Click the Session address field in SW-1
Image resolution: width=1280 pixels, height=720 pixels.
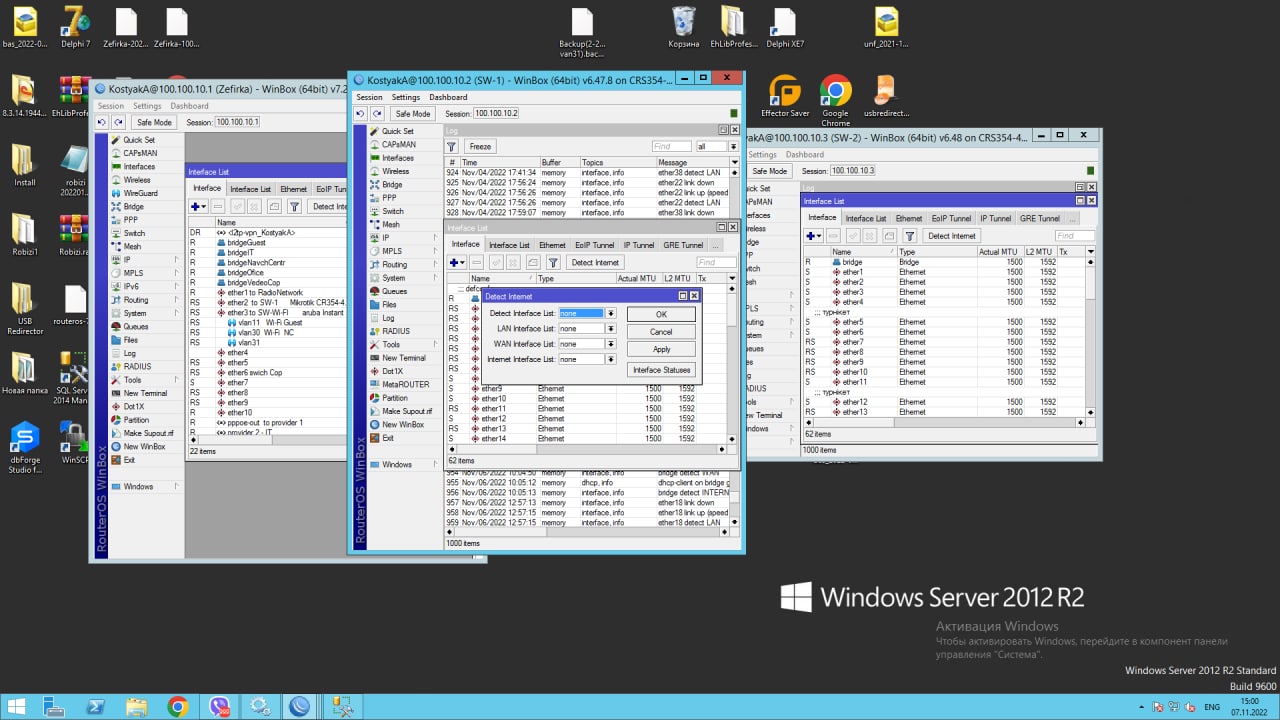coord(496,114)
